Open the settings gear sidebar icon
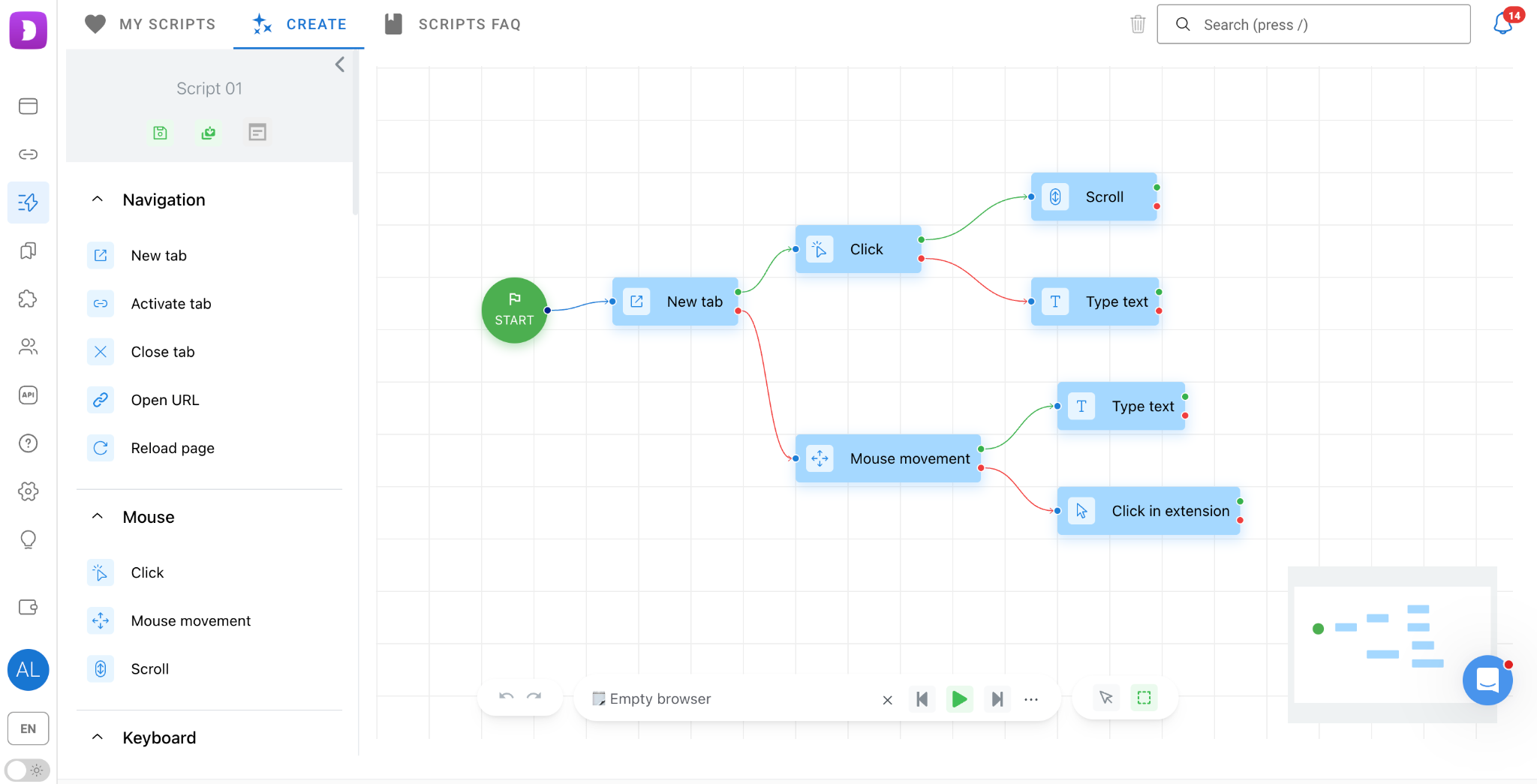Screen dimensions: 1537x784 [x=29, y=491]
